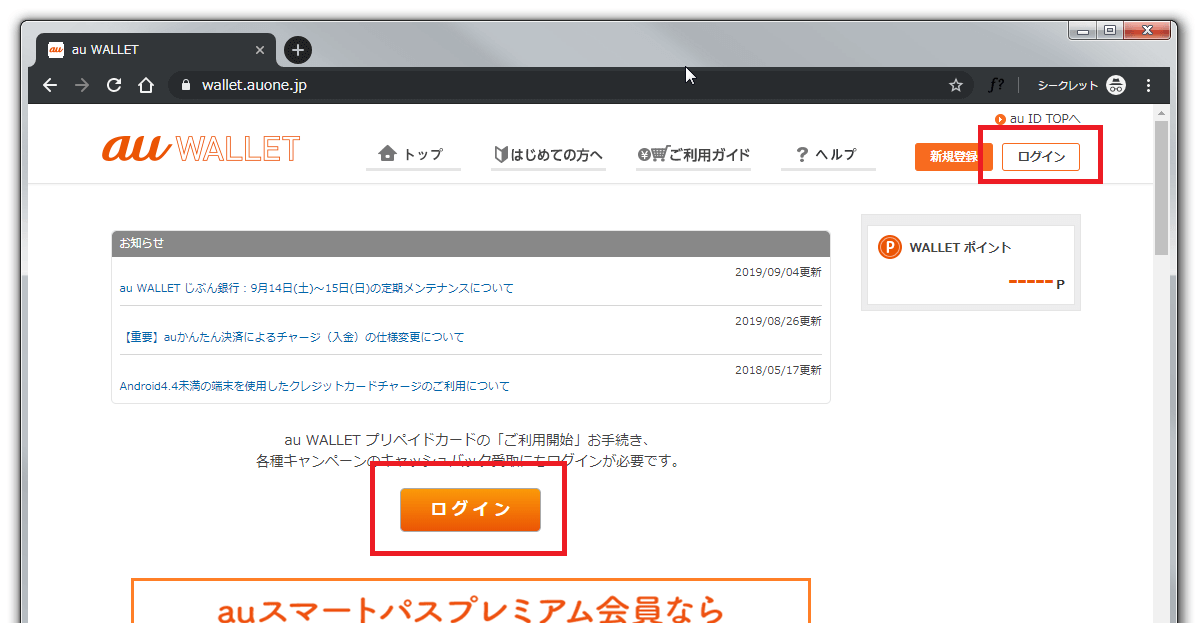Click the orange 新規登録 button
1198x623 pixels.
[953, 157]
